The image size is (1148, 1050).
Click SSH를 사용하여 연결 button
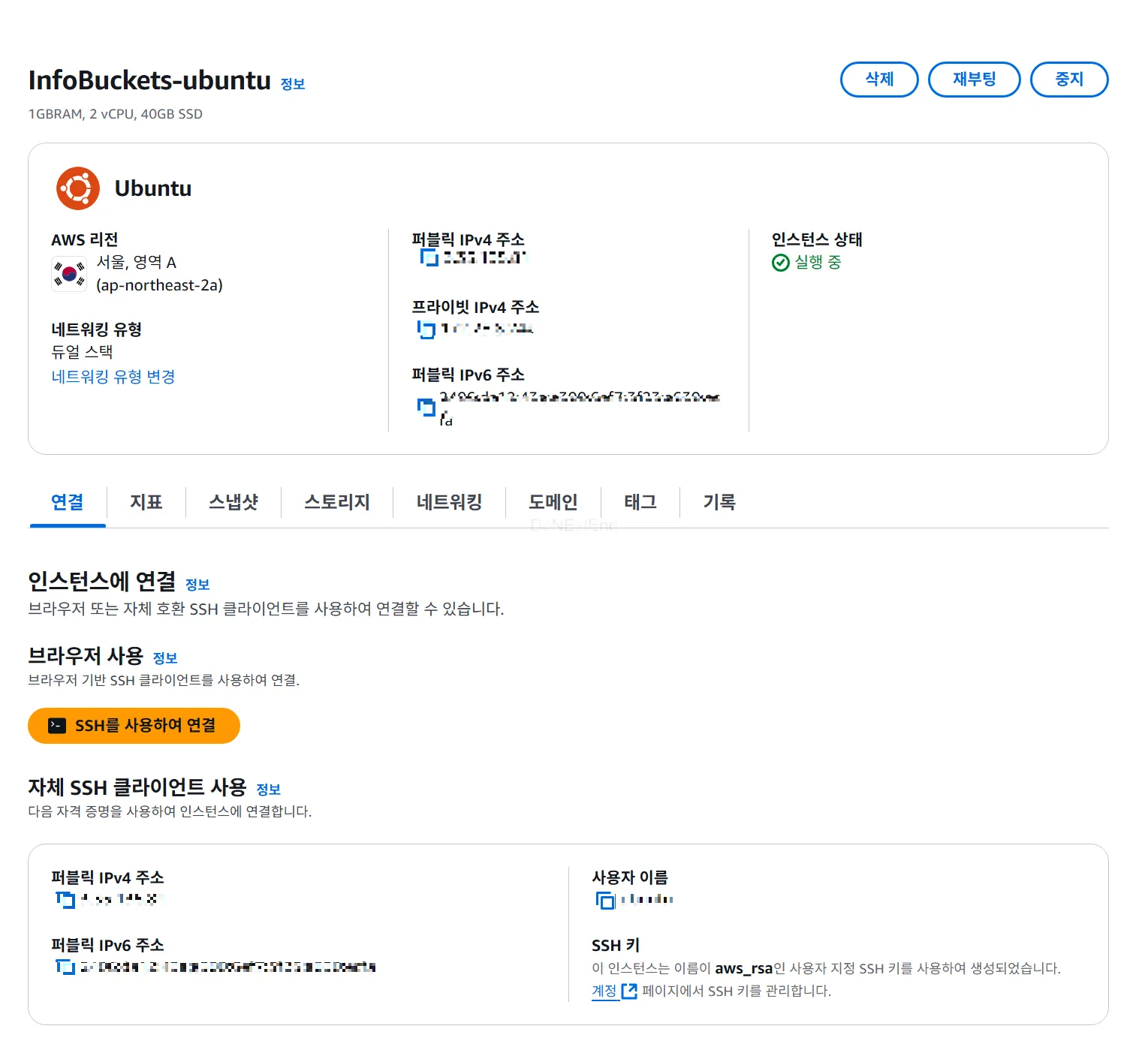click(x=134, y=725)
